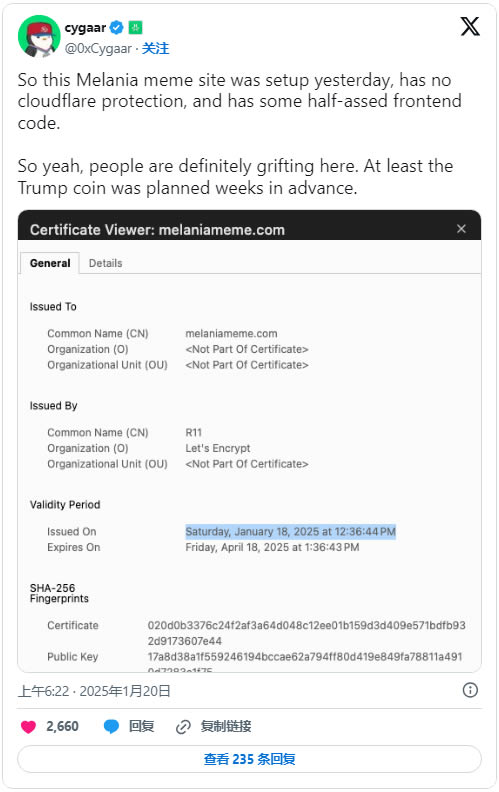Click the Certificate fingerprint hash value

pyautogui.click(x=307, y=633)
